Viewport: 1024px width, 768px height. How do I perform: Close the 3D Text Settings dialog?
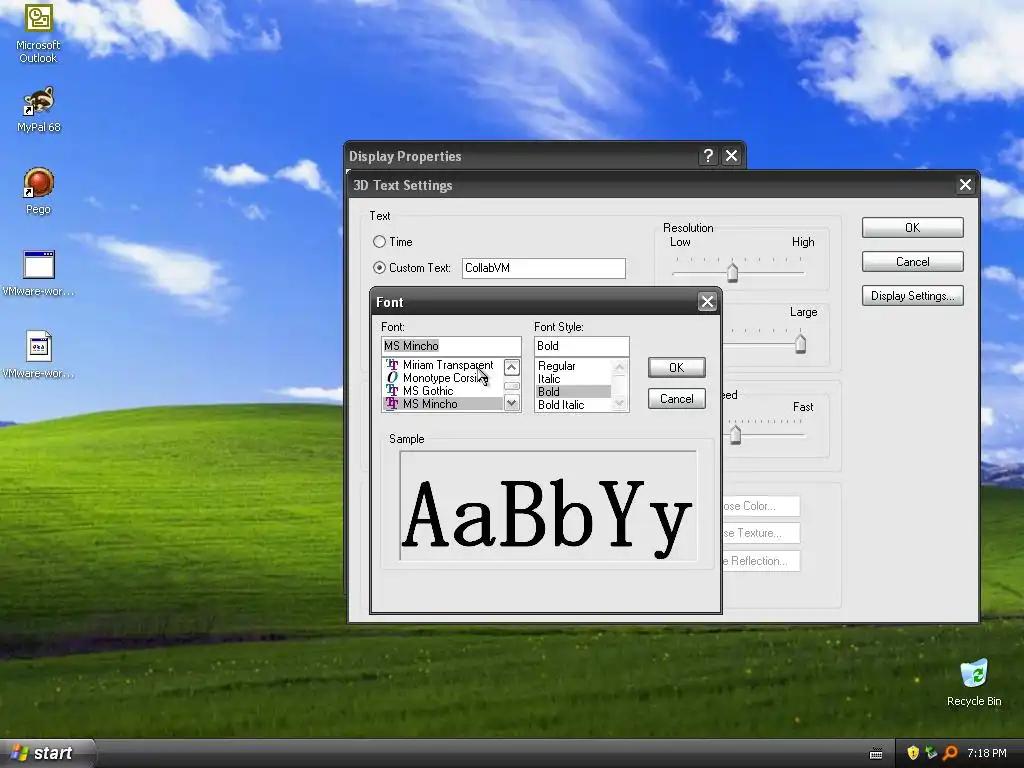coord(965,185)
